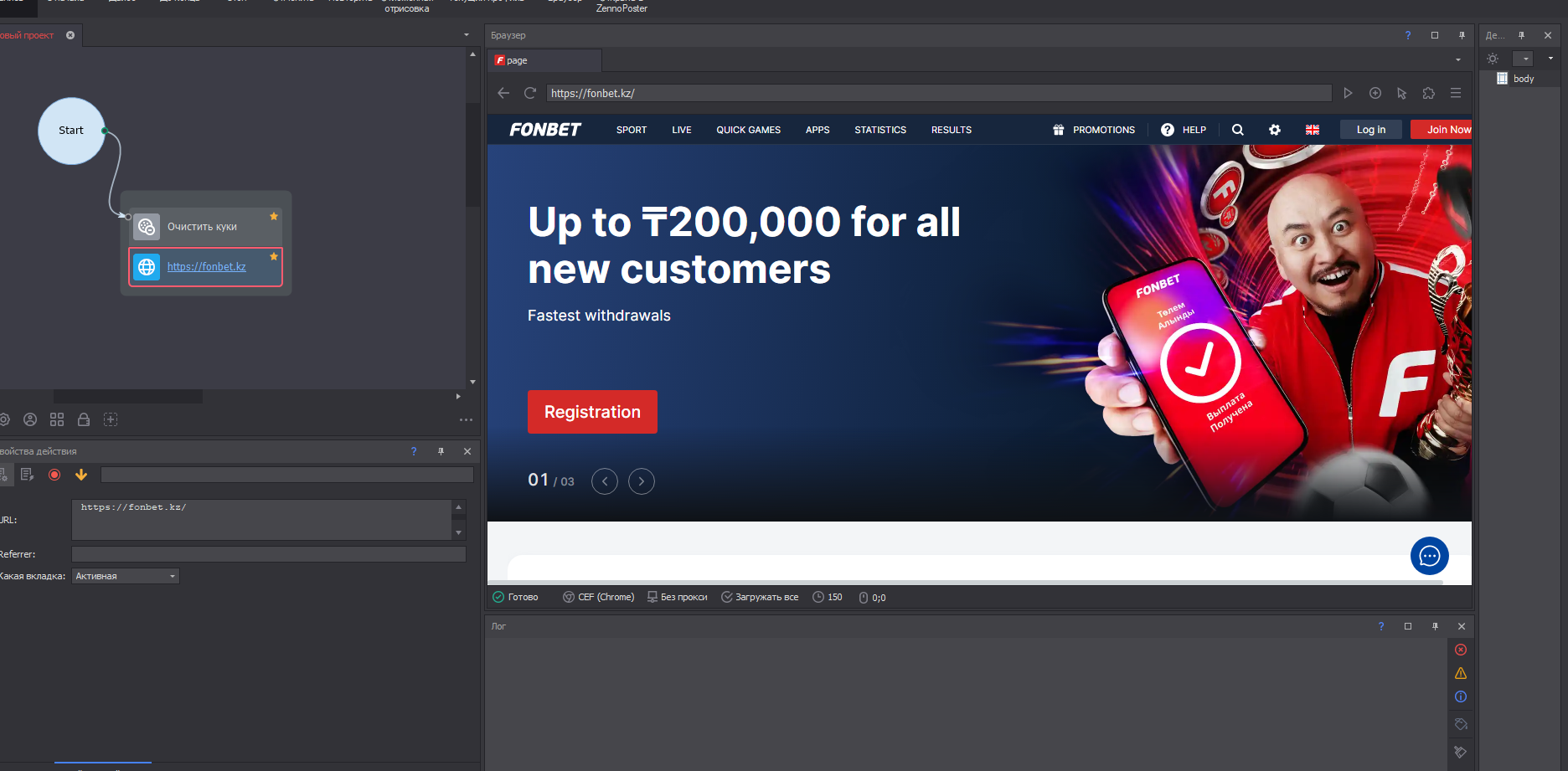
Task: Select the https://fonbet.kz action block link
Action: pos(206,266)
